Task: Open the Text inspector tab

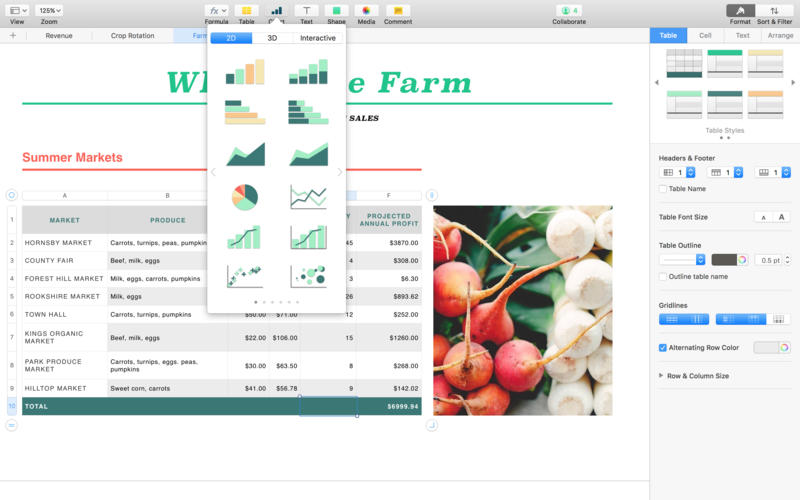Action: click(742, 35)
